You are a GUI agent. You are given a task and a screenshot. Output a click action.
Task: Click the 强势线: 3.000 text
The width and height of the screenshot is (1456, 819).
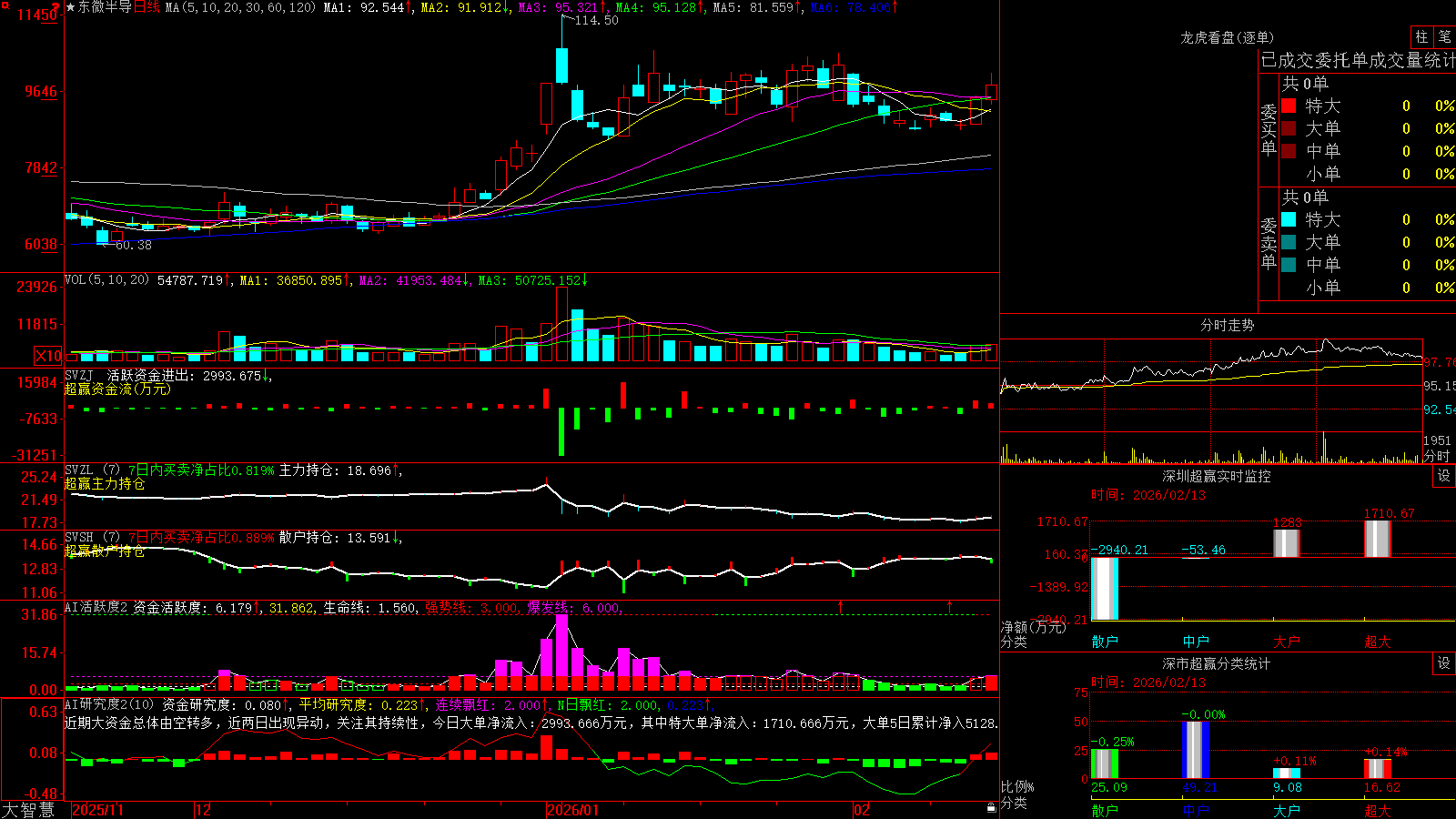click(472, 607)
